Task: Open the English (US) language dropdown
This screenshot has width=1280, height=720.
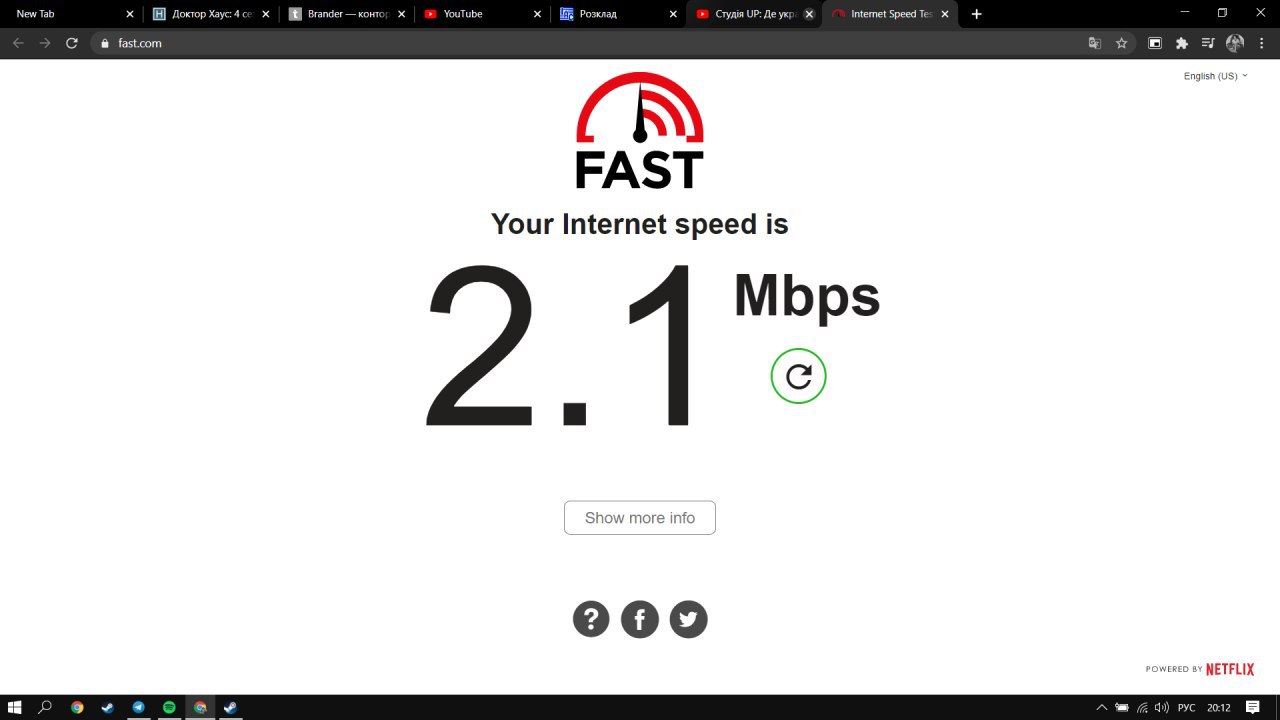Action: 1215,76
